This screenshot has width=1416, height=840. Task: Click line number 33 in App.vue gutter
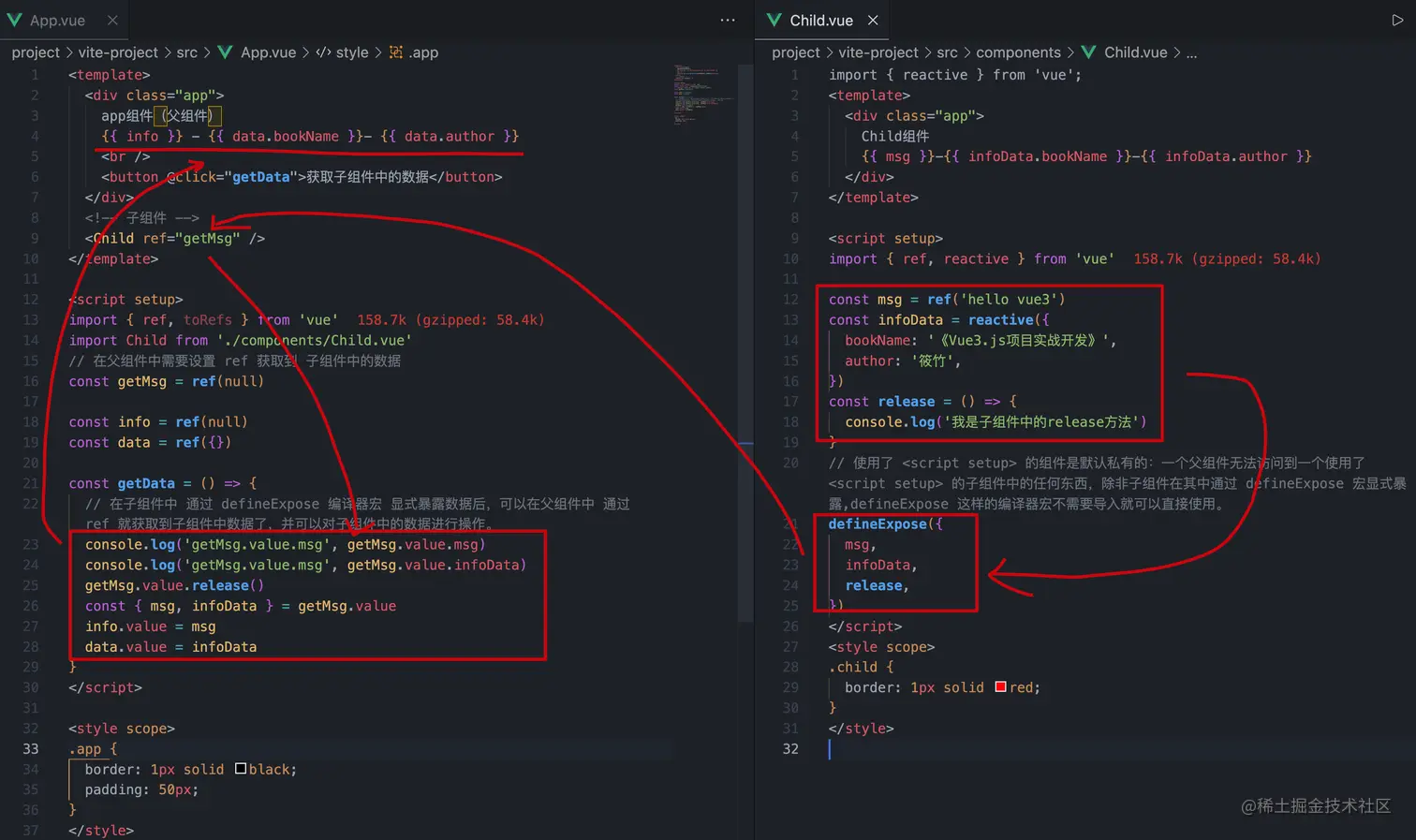31,748
